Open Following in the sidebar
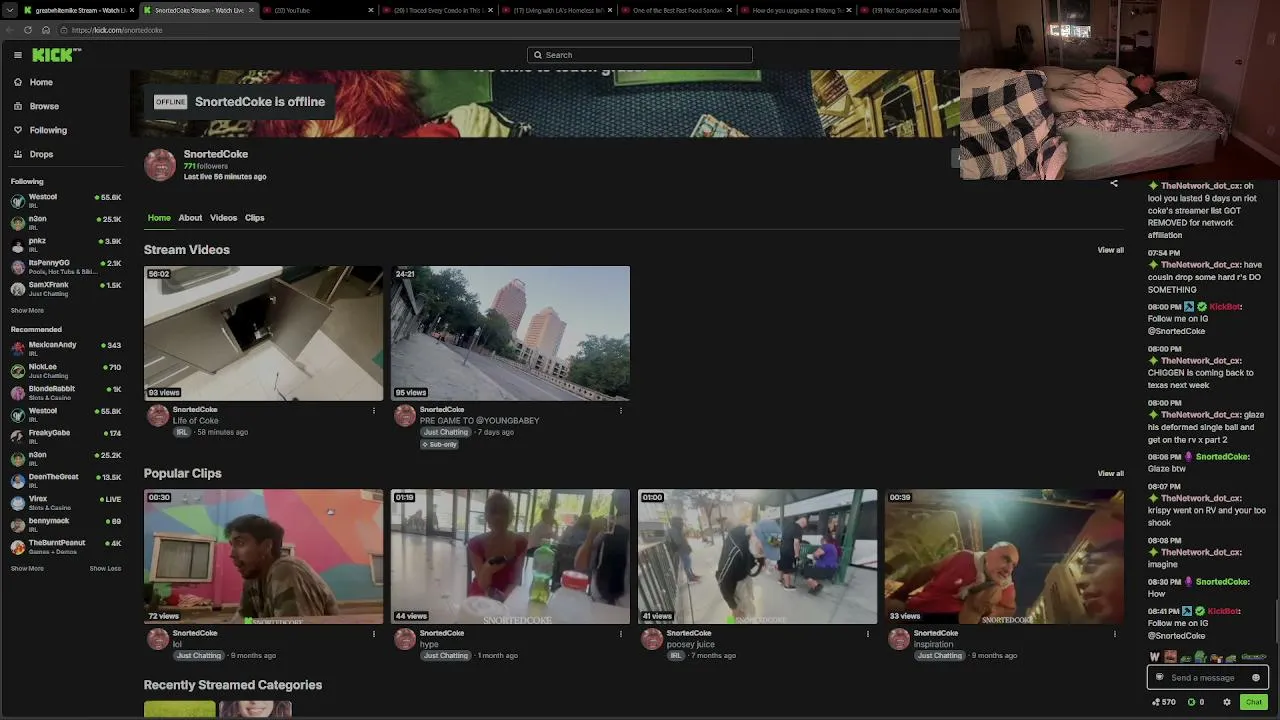The image size is (1280, 720). pyautogui.click(x=48, y=130)
